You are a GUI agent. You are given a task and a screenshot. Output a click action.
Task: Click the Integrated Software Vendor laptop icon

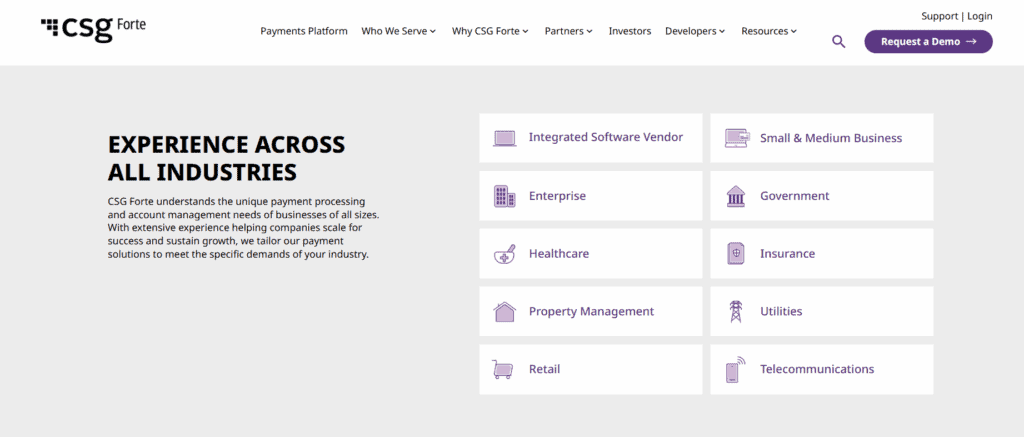[x=504, y=138]
